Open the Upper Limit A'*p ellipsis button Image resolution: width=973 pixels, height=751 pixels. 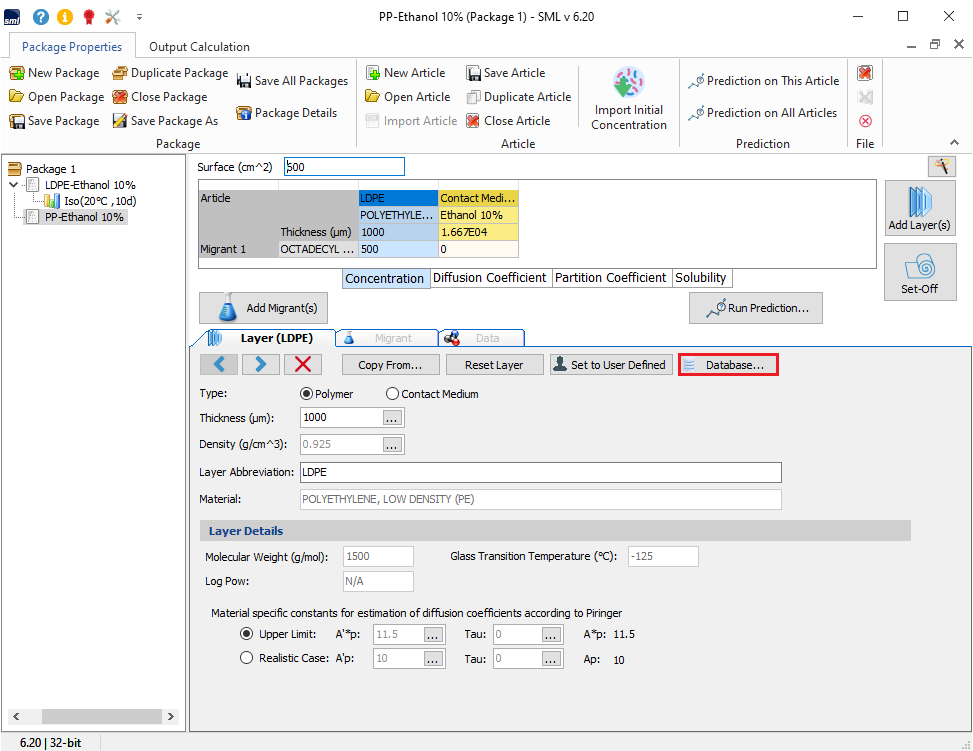point(433,634)
